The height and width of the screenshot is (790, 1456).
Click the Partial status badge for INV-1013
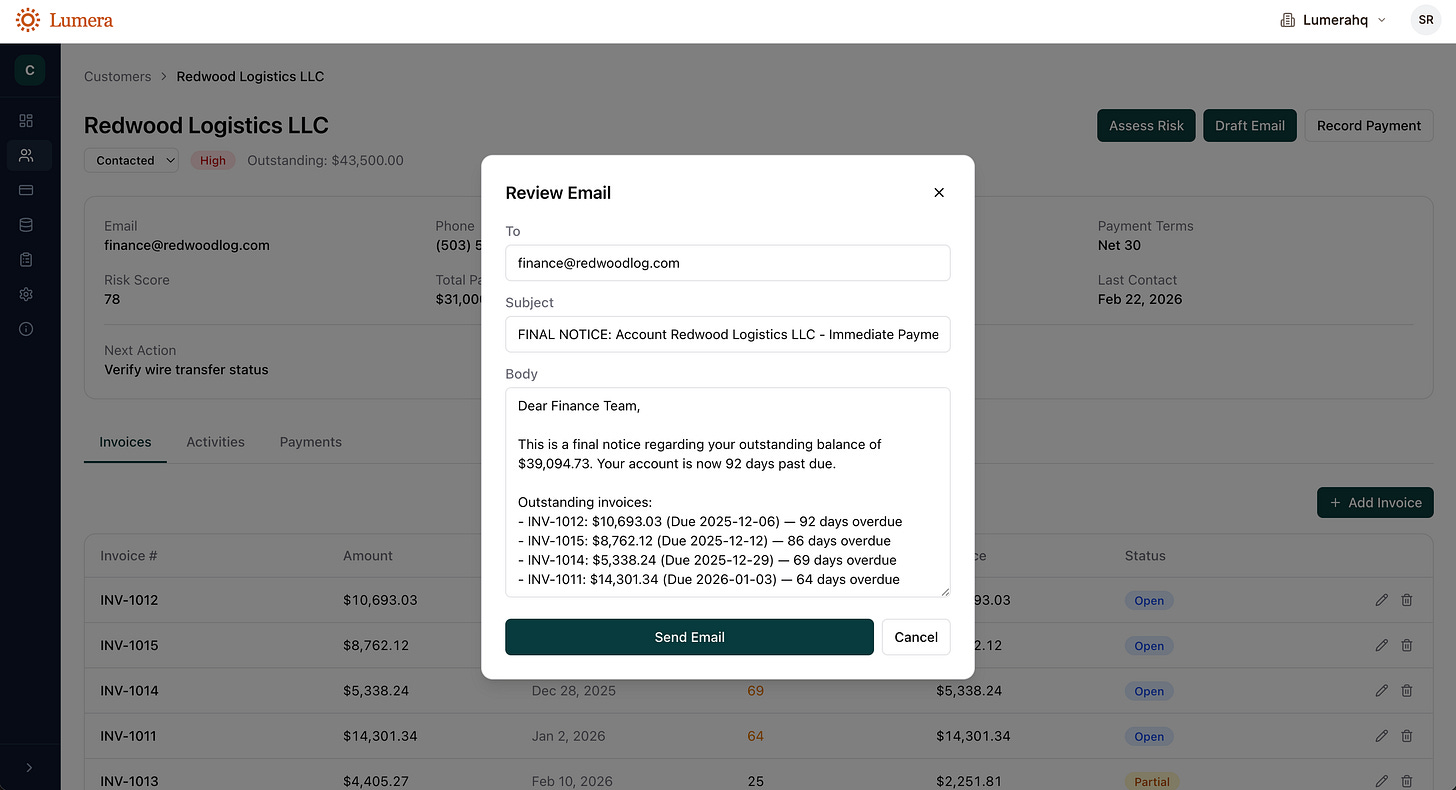(x=1152, y=781)
